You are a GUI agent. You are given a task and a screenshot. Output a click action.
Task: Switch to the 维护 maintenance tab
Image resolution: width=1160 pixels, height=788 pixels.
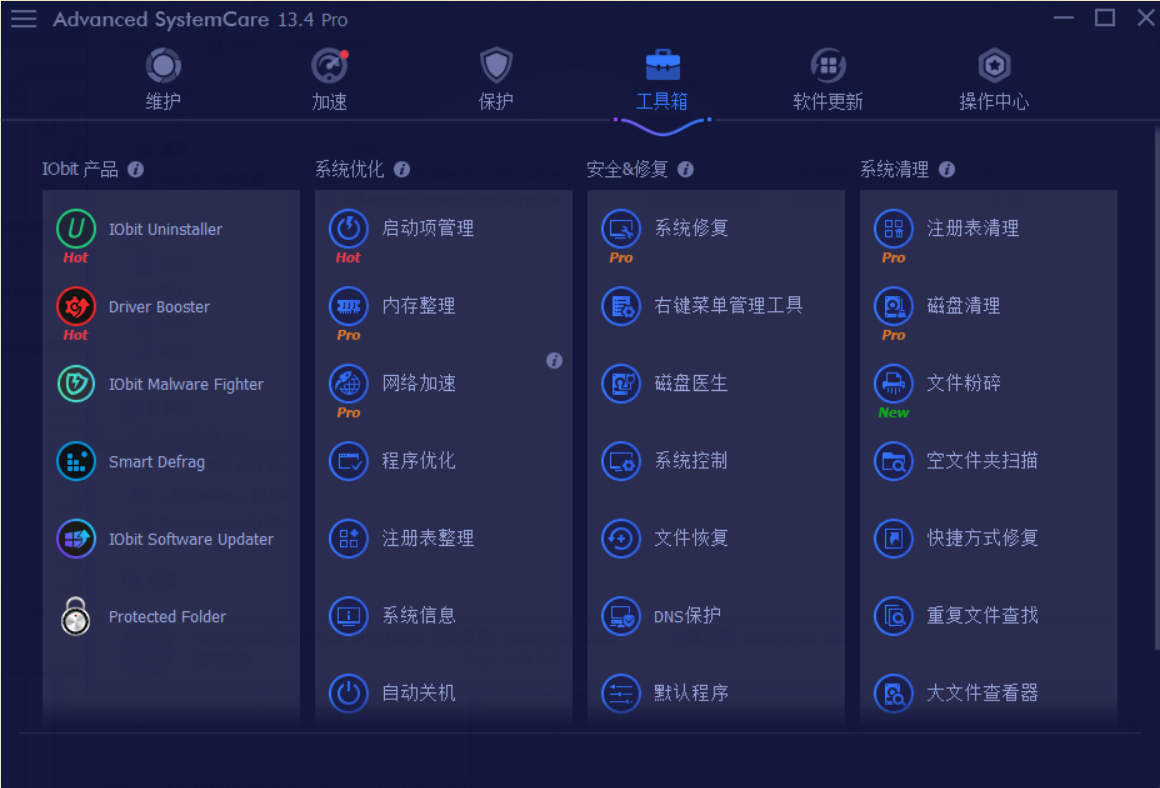162,78
